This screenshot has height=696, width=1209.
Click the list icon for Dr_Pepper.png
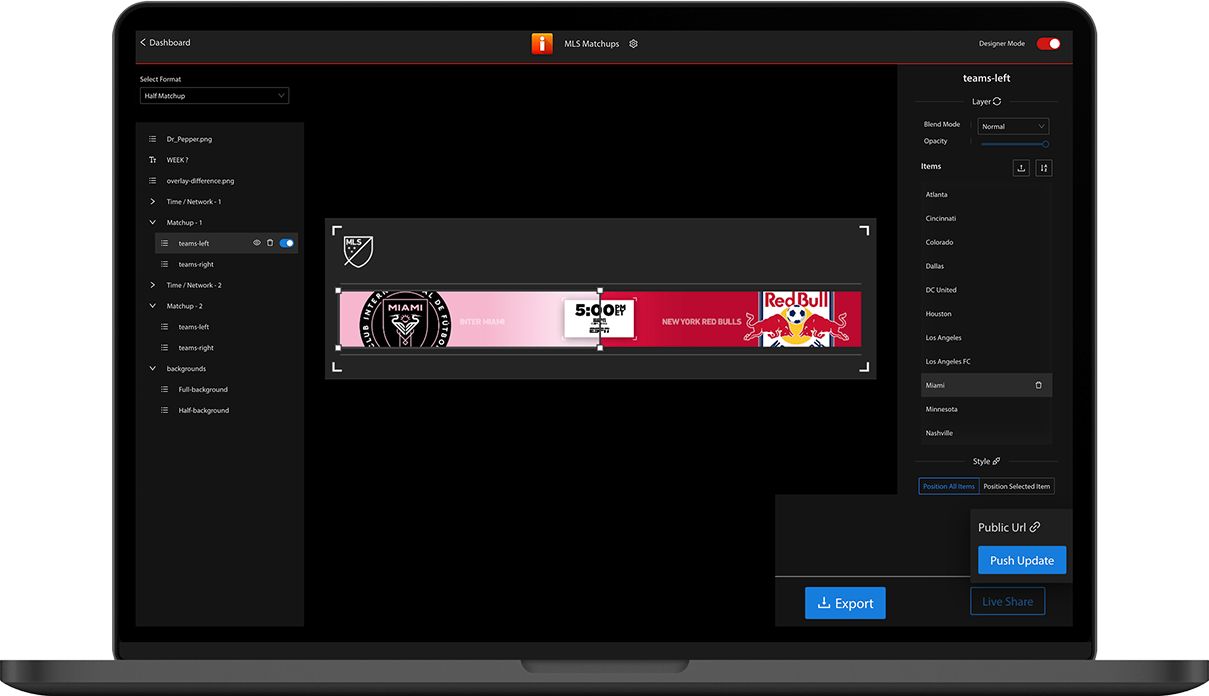(x=153, y=139)
